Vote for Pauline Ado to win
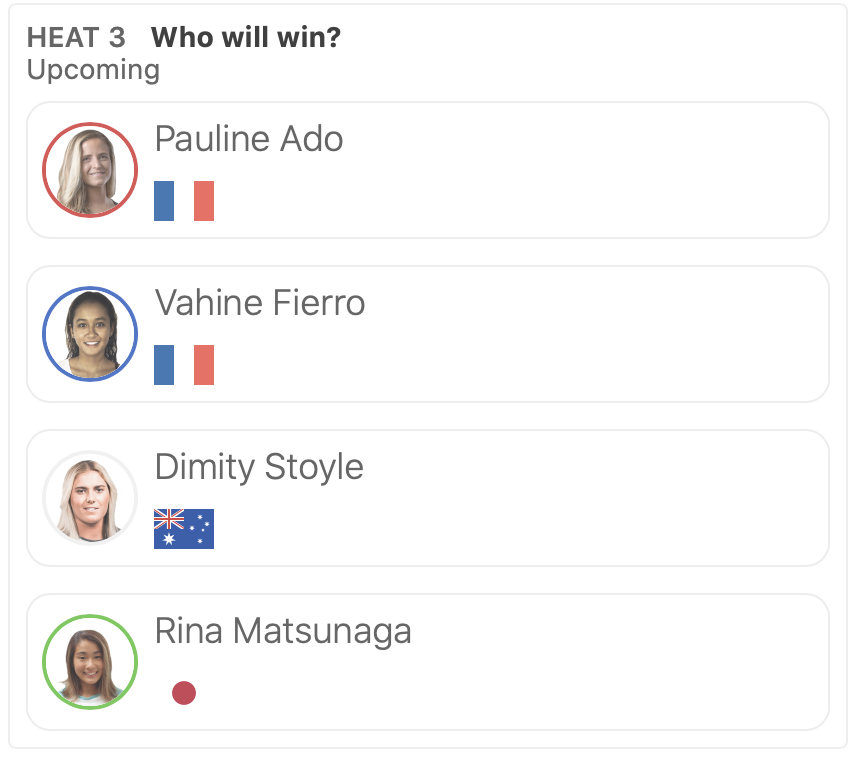 (x=520, y=170)
